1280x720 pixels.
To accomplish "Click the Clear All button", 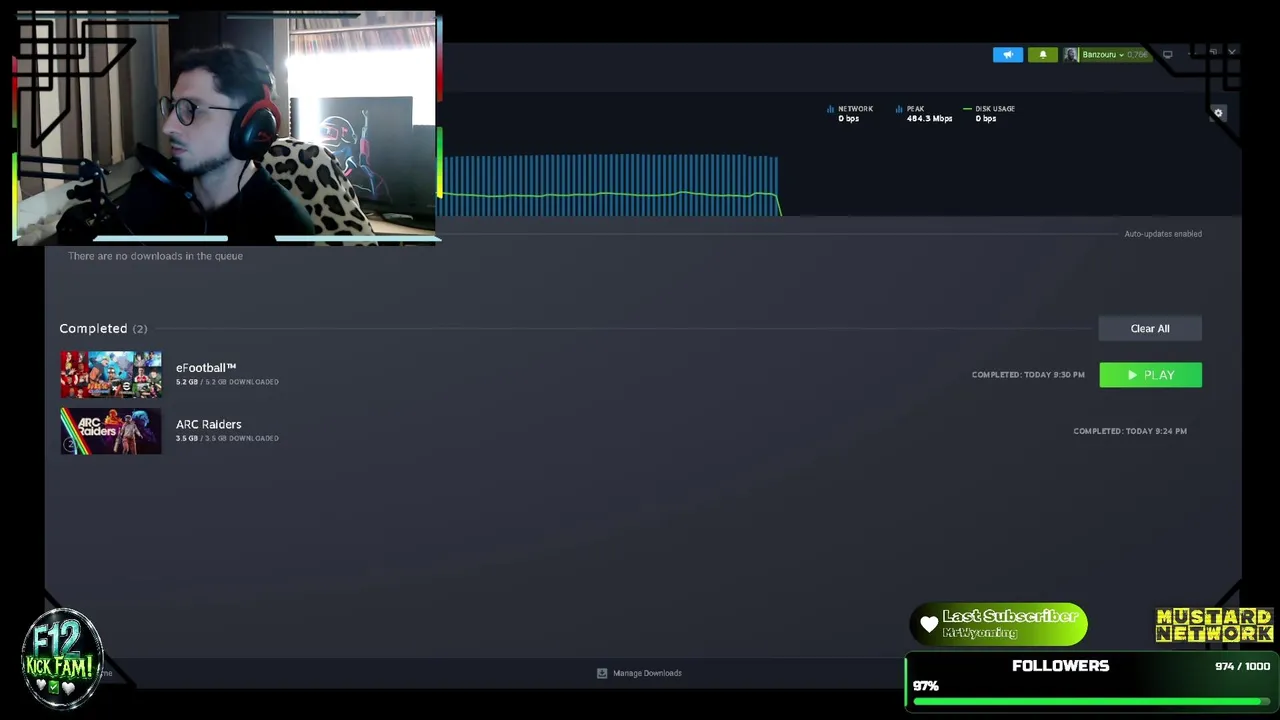I will (x=1150, y=328).
